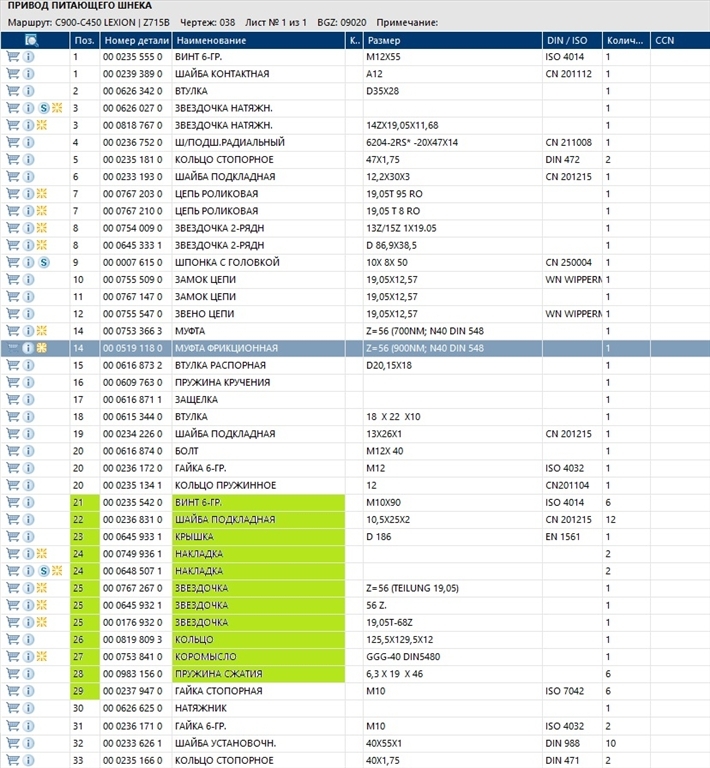The width and height of the screenshot is (710, 768).
Task: Click blue S icon for НАКЛАДКА 00 0648 507 1
Action: (44, 571)
